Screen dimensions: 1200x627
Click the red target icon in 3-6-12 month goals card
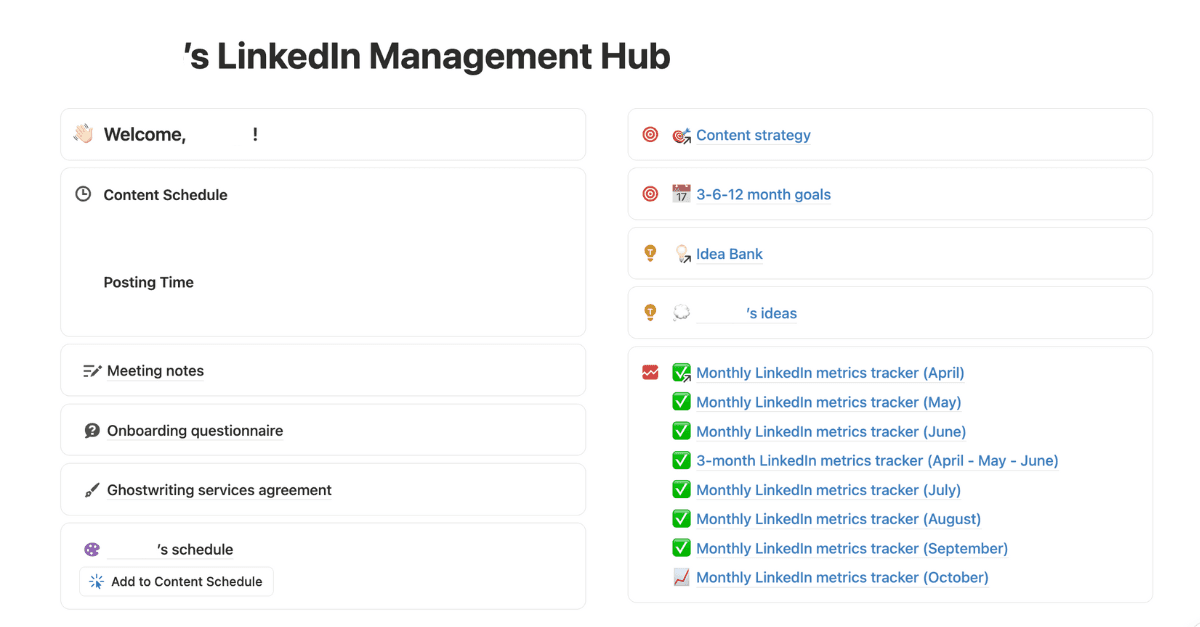650,194
